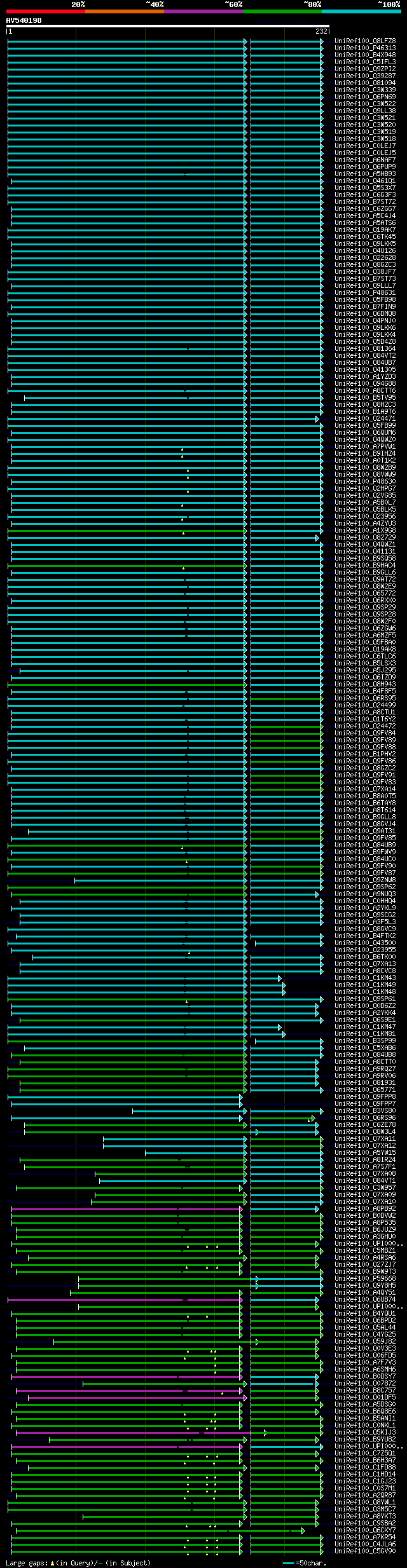Select hit label UniRef100_Q43500
The height and width of the screenshot is (1568, 407).
point(365,943)
